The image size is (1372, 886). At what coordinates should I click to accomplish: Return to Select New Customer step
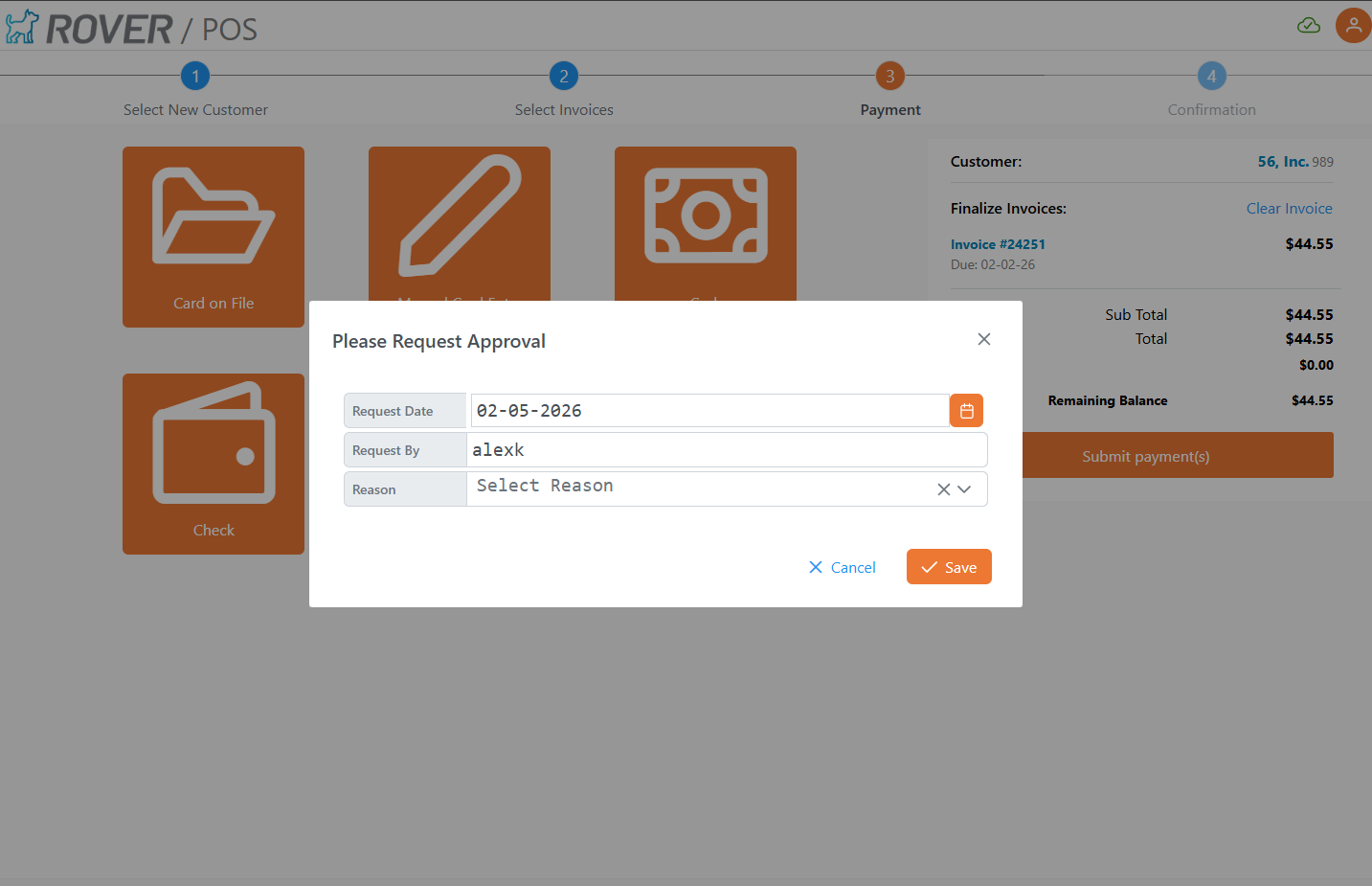coord(195,91)
